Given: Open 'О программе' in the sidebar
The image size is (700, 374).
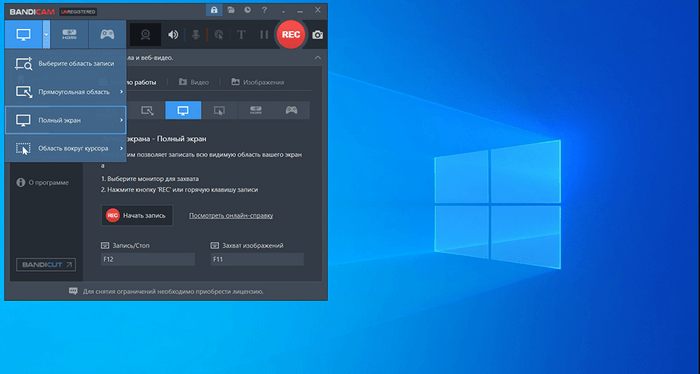Looking at the screenshot, I should [x=42, y=183].
